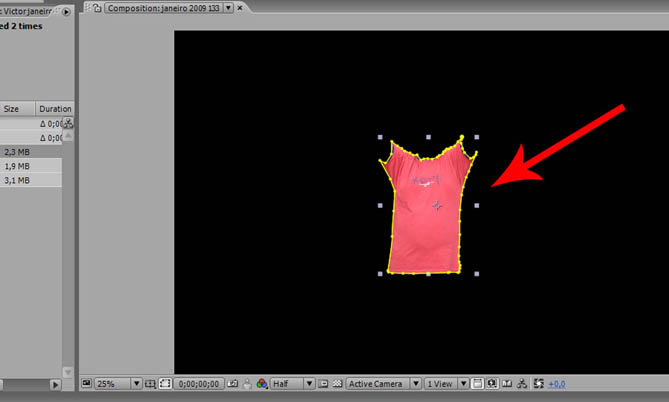Image resolution: width=669 pixels, height=402 pixels.
Task: Take a snapshot with the camera icon
Action: (232, 383)
